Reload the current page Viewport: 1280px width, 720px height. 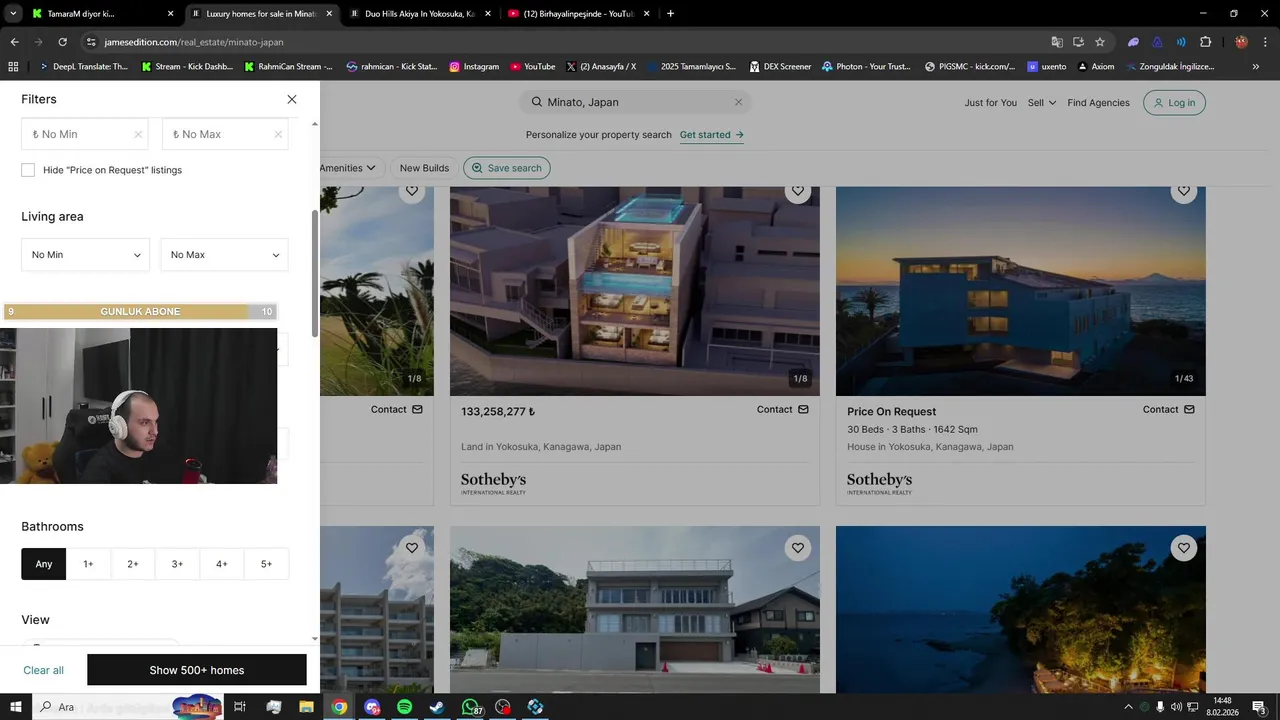(x=62, y=42)
